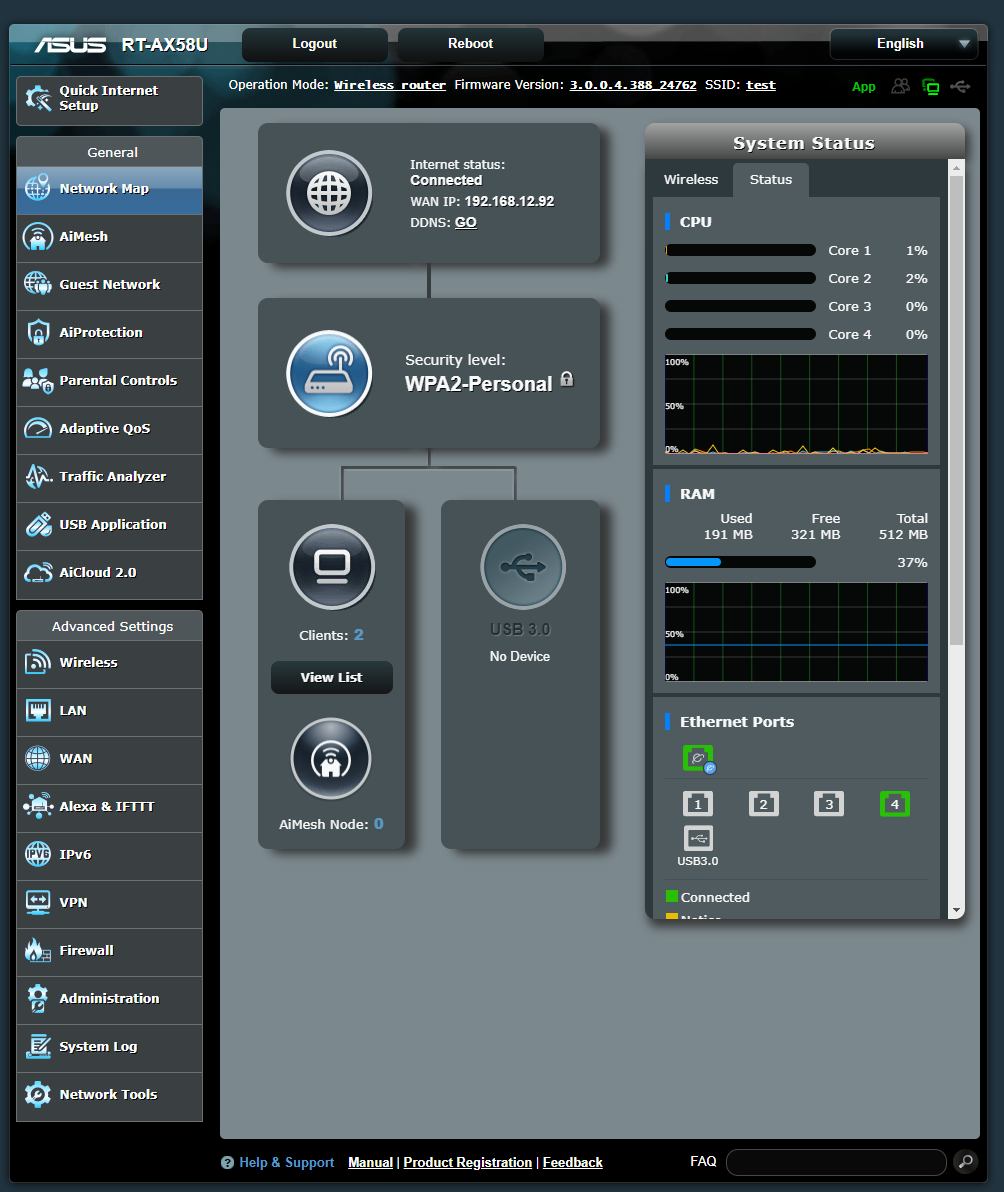Click Ethernet LAN port 4 icon
1004x1192 pixels.
point(895,804)
